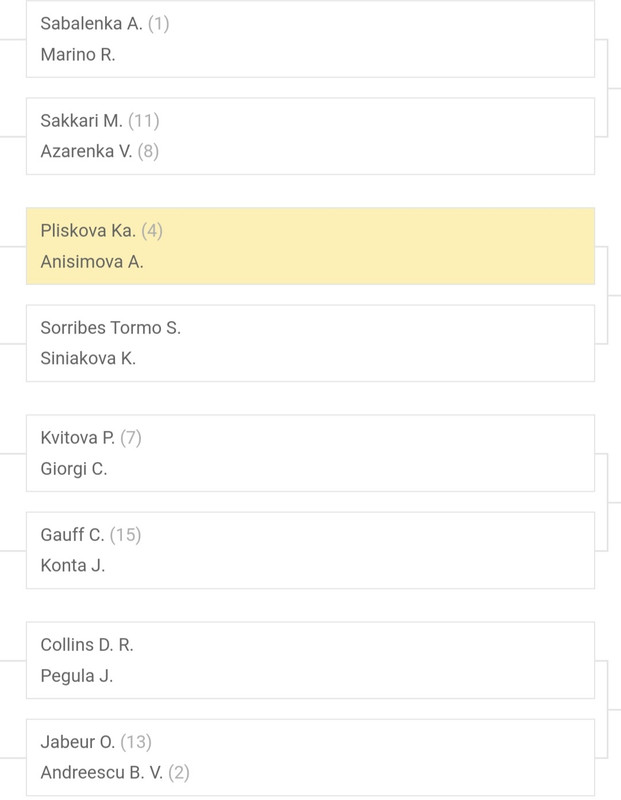Select Andreescu B. V. seeded 2

point(115,773)
